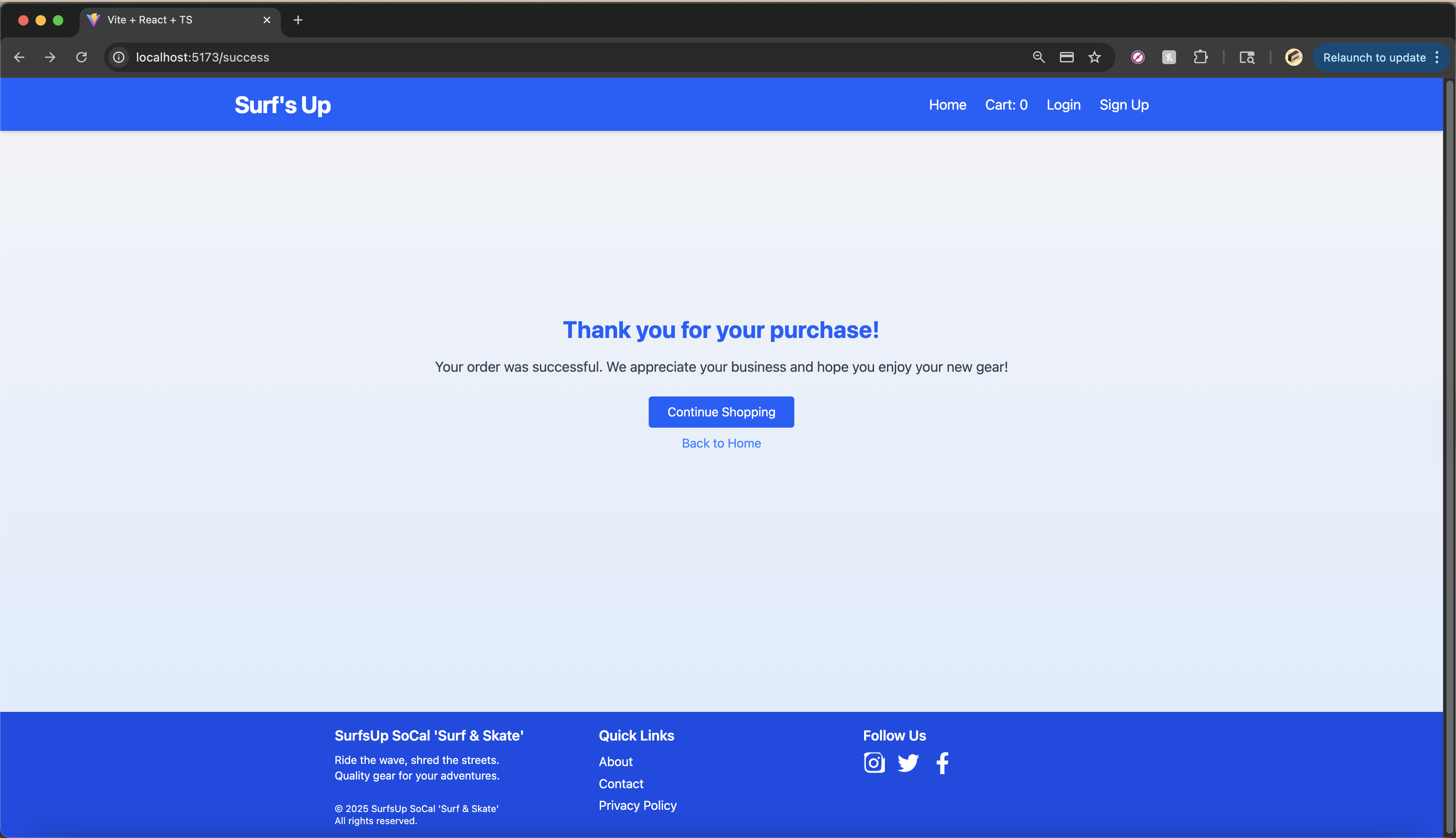Reload the page
The height and width of the screenshot is (838, 1456).
[82, 57]
